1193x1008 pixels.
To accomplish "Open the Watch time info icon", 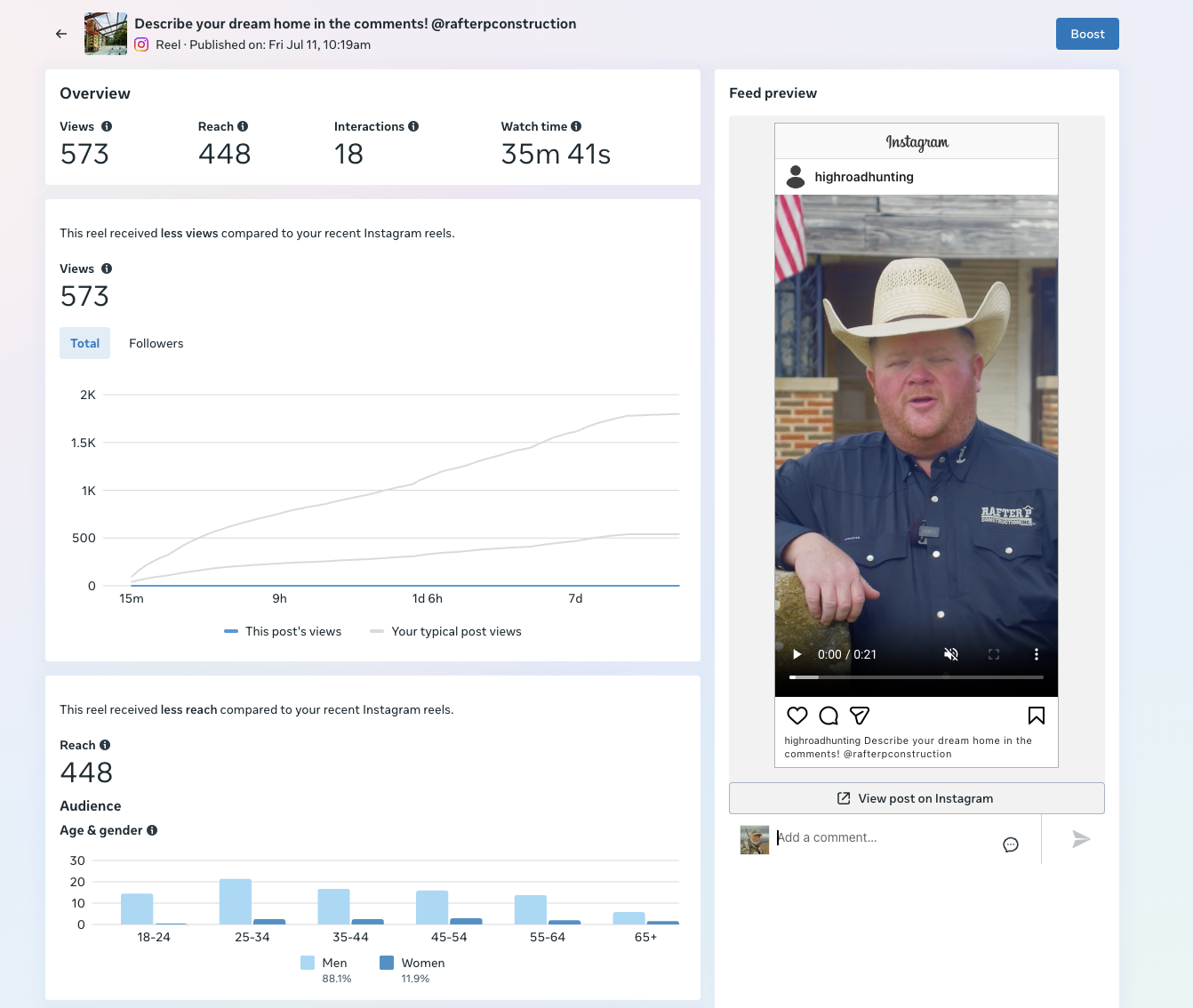I will click(576, 126).
